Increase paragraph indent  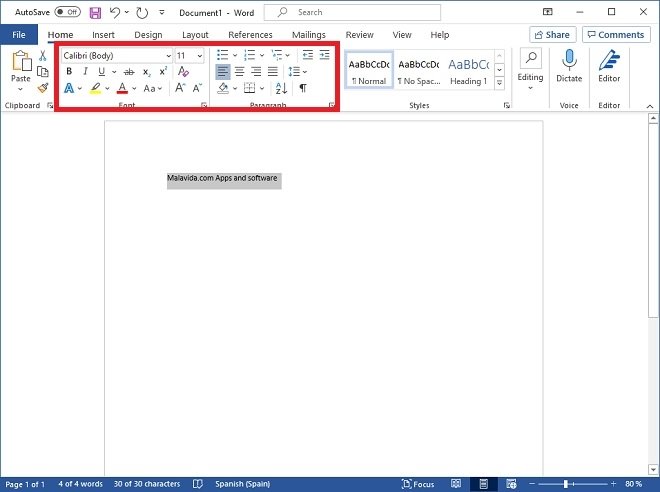click(x=325, y=55)
